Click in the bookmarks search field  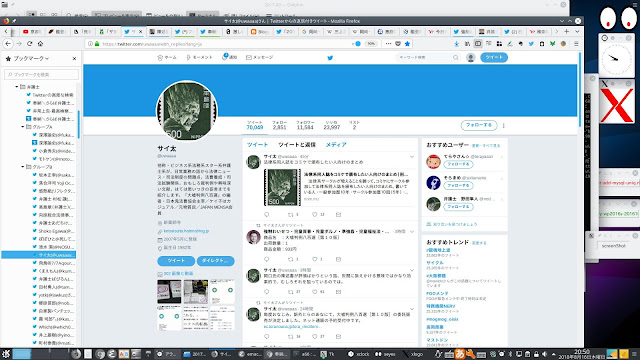pyautogui.click(x=42, y=75)
